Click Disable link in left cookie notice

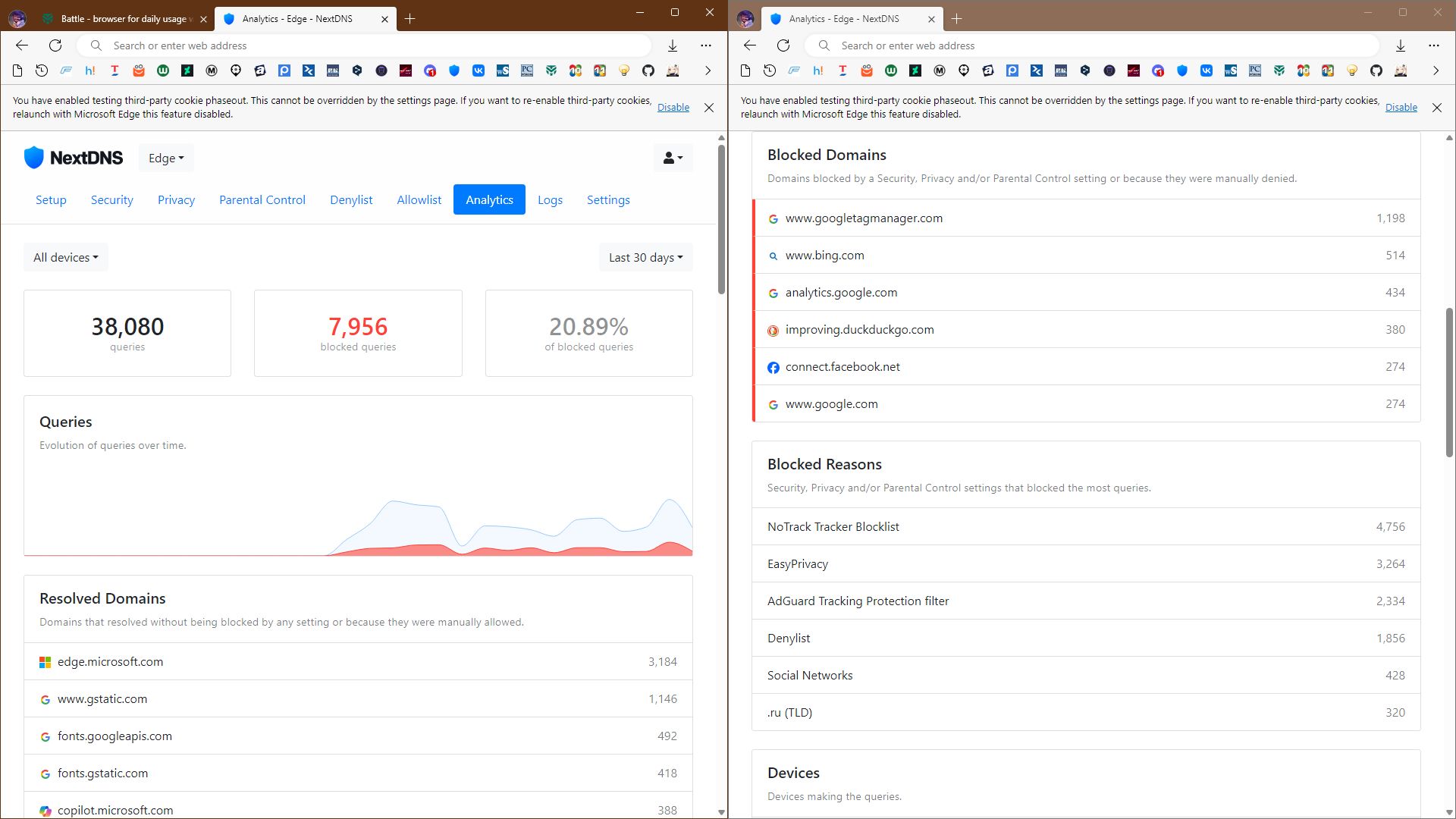[673, 108]
